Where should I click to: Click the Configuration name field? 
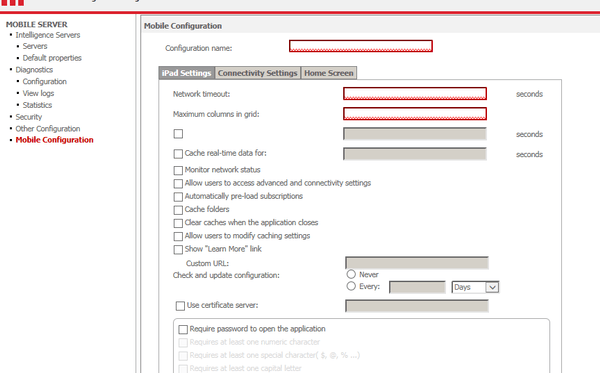click(361, 46)
